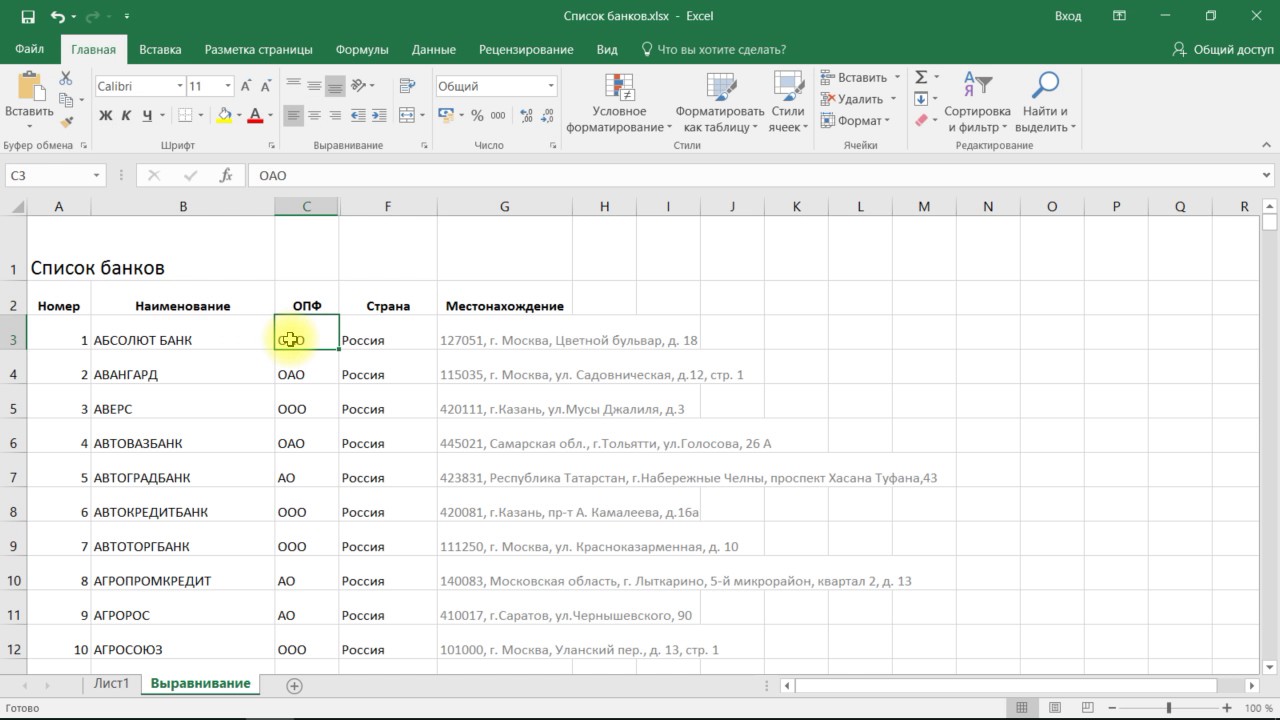Center text horizontally
Image resolution: width=1280 pixels, height=720 pixels.
tap(314, 116)
